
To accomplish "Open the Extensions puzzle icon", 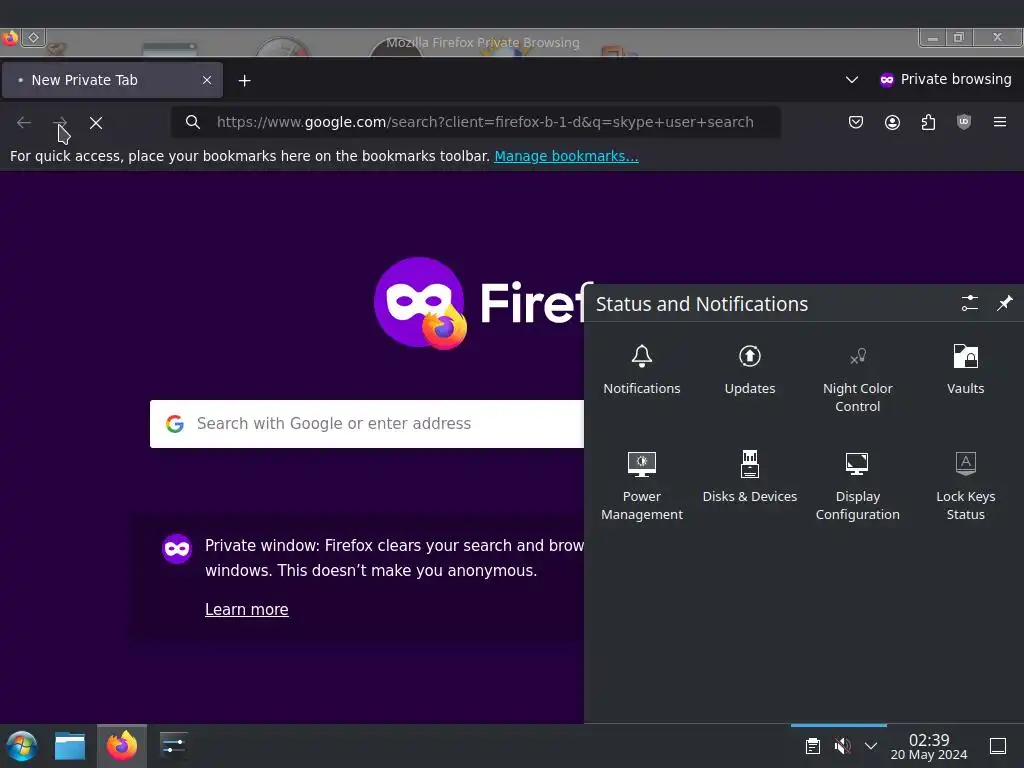I will [x=927, y=122].
